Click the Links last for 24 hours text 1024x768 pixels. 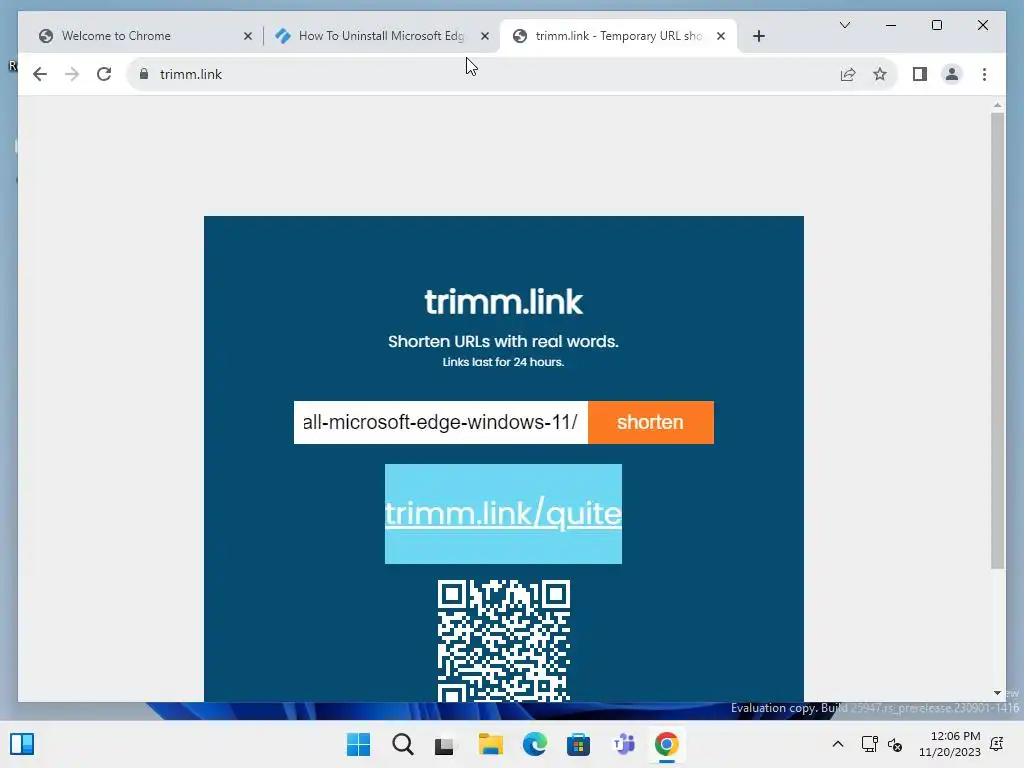coord(503,362)
